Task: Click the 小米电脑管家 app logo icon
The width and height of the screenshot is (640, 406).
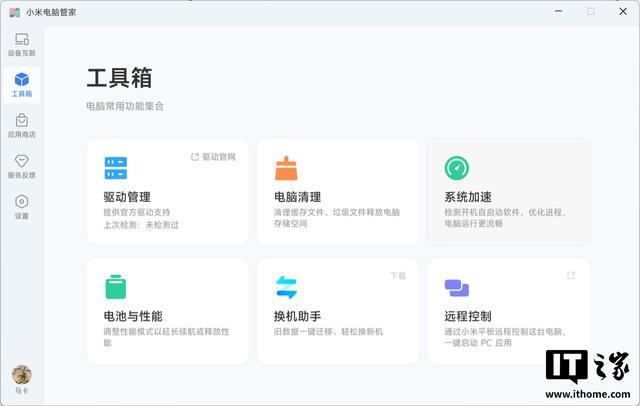Action: point(15,12)
